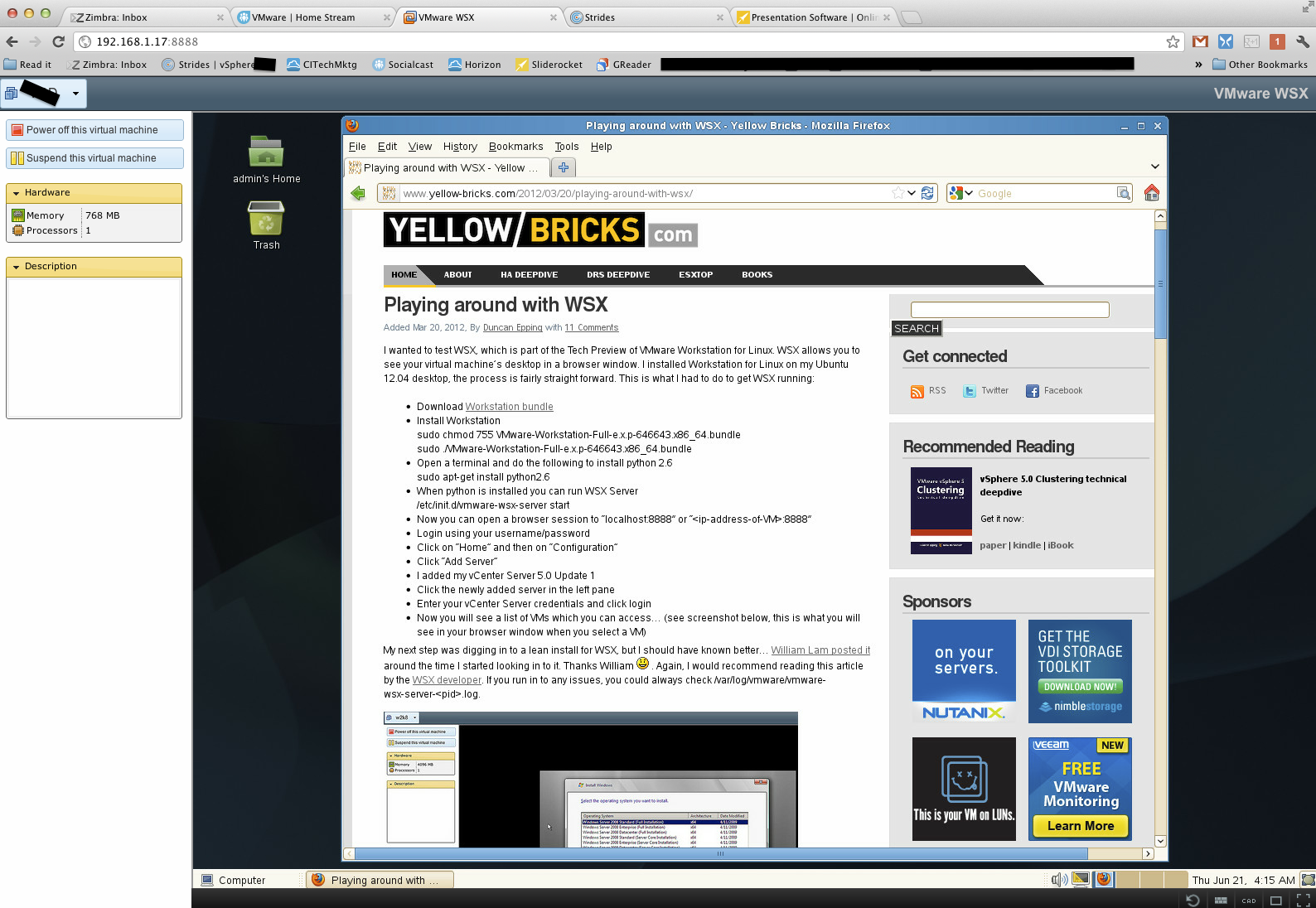The image size is (1316, 908).
Task: Click the RSS feed icon
Action: coord(917,391)
